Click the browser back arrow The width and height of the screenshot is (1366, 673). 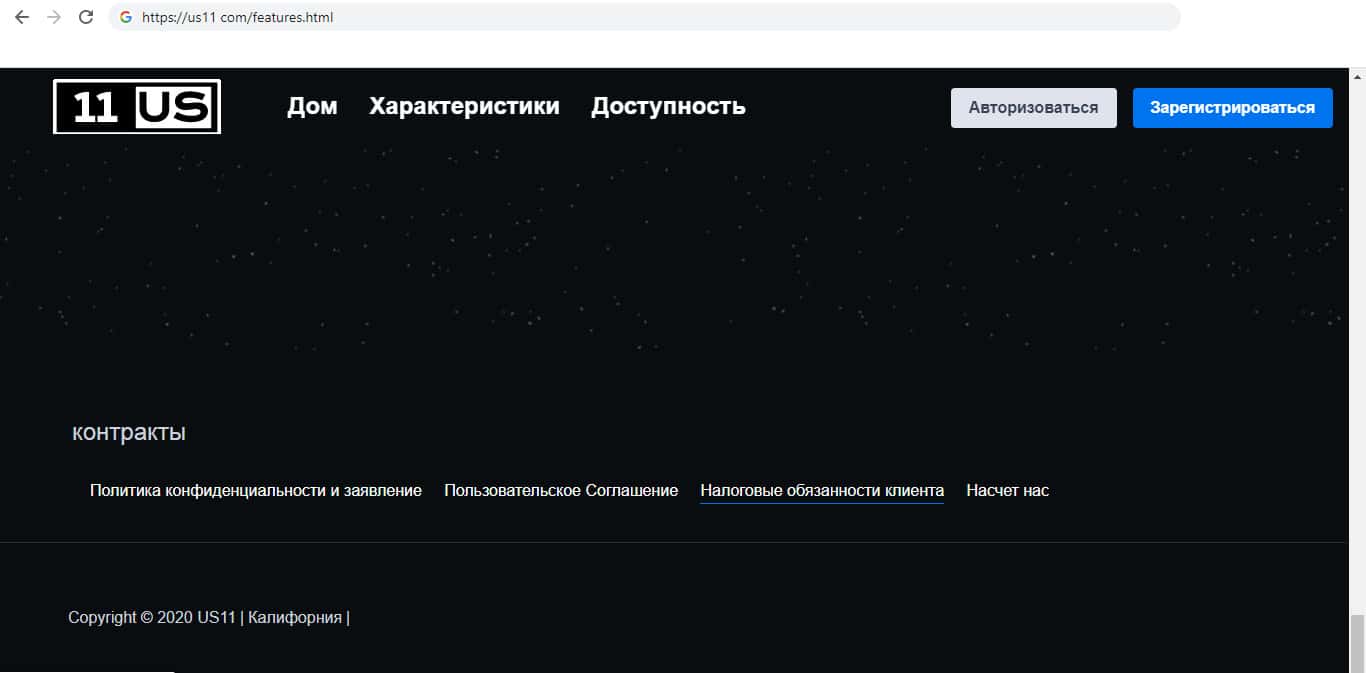coord(22,17)
